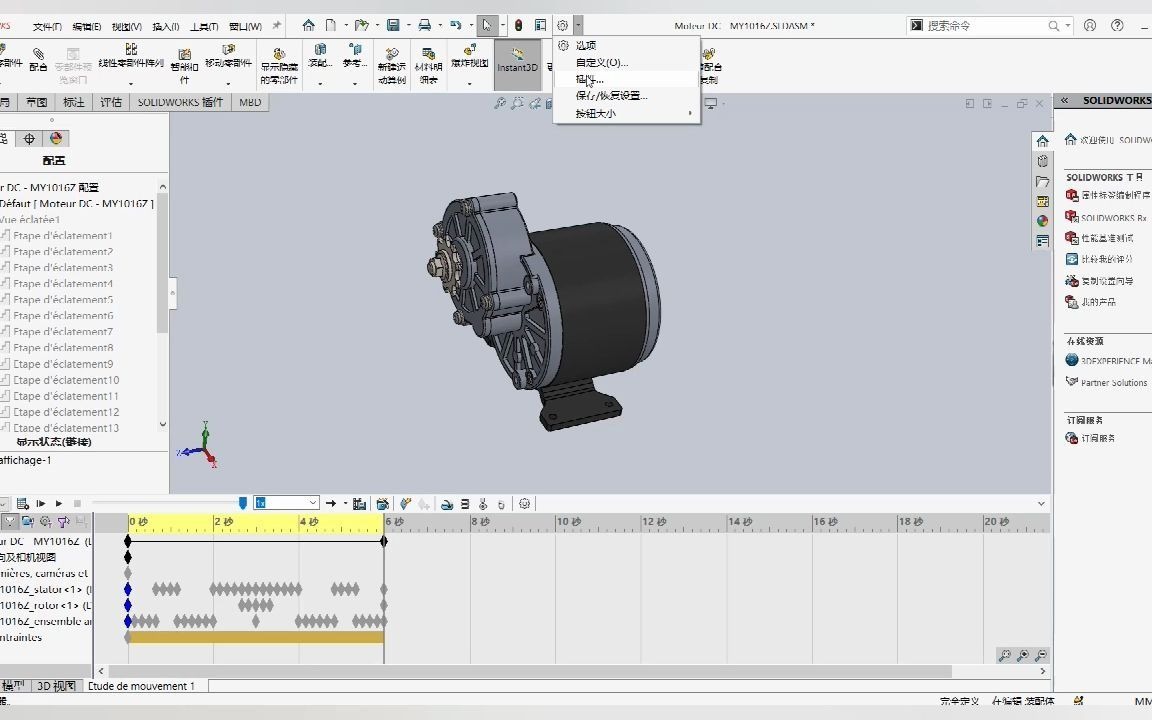Viewport: 1152px width, 720px height.
Task: Click the Instant3D tool button
Action: (x=517, y=62)
